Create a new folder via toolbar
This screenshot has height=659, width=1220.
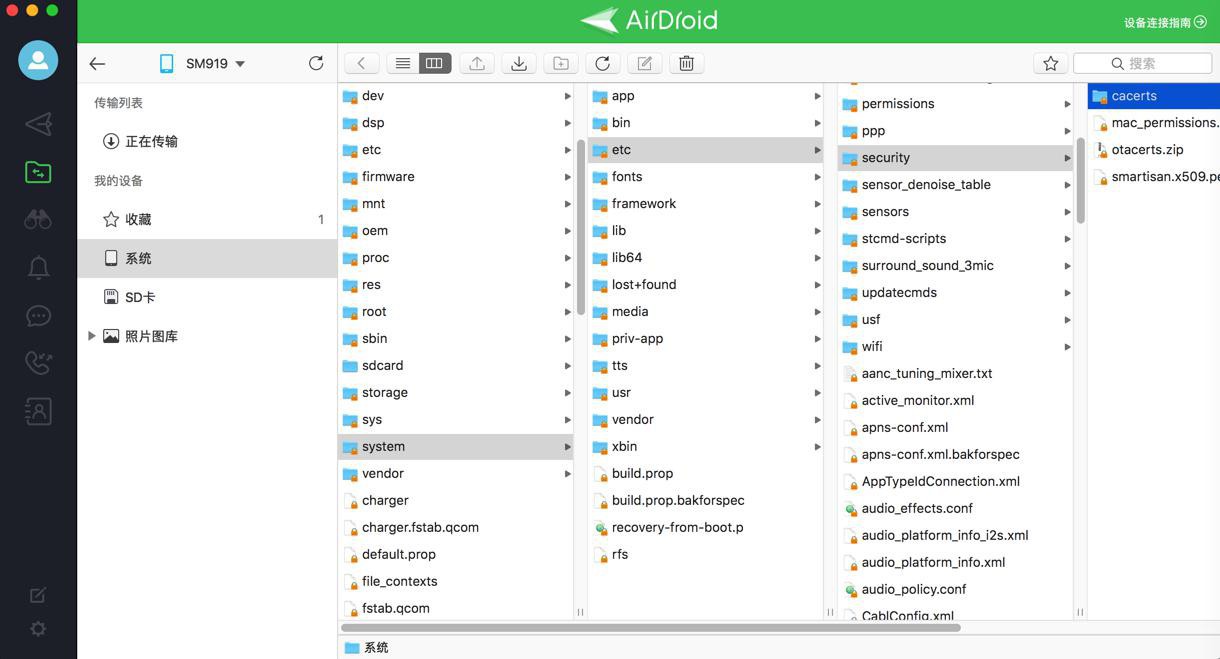[x=561, y=63]
